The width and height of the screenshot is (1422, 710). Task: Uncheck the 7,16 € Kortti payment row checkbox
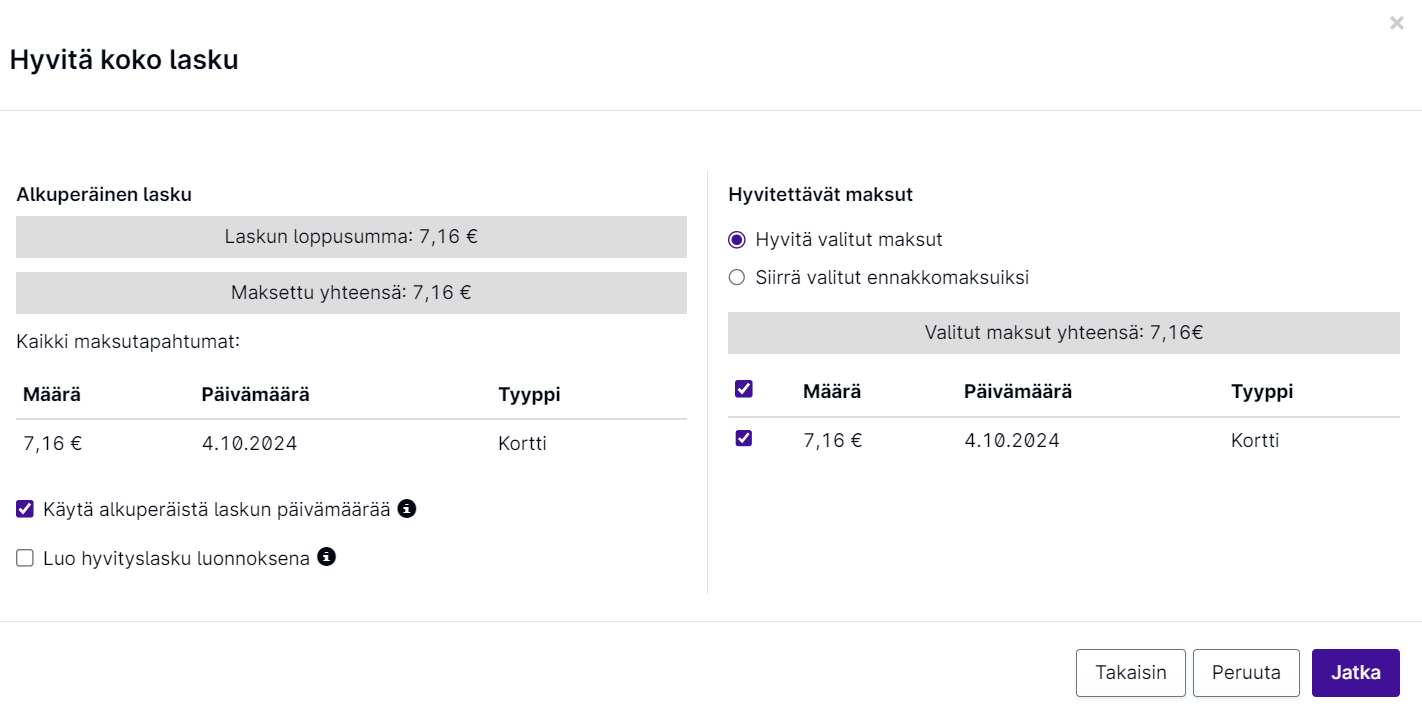(744, 438)
